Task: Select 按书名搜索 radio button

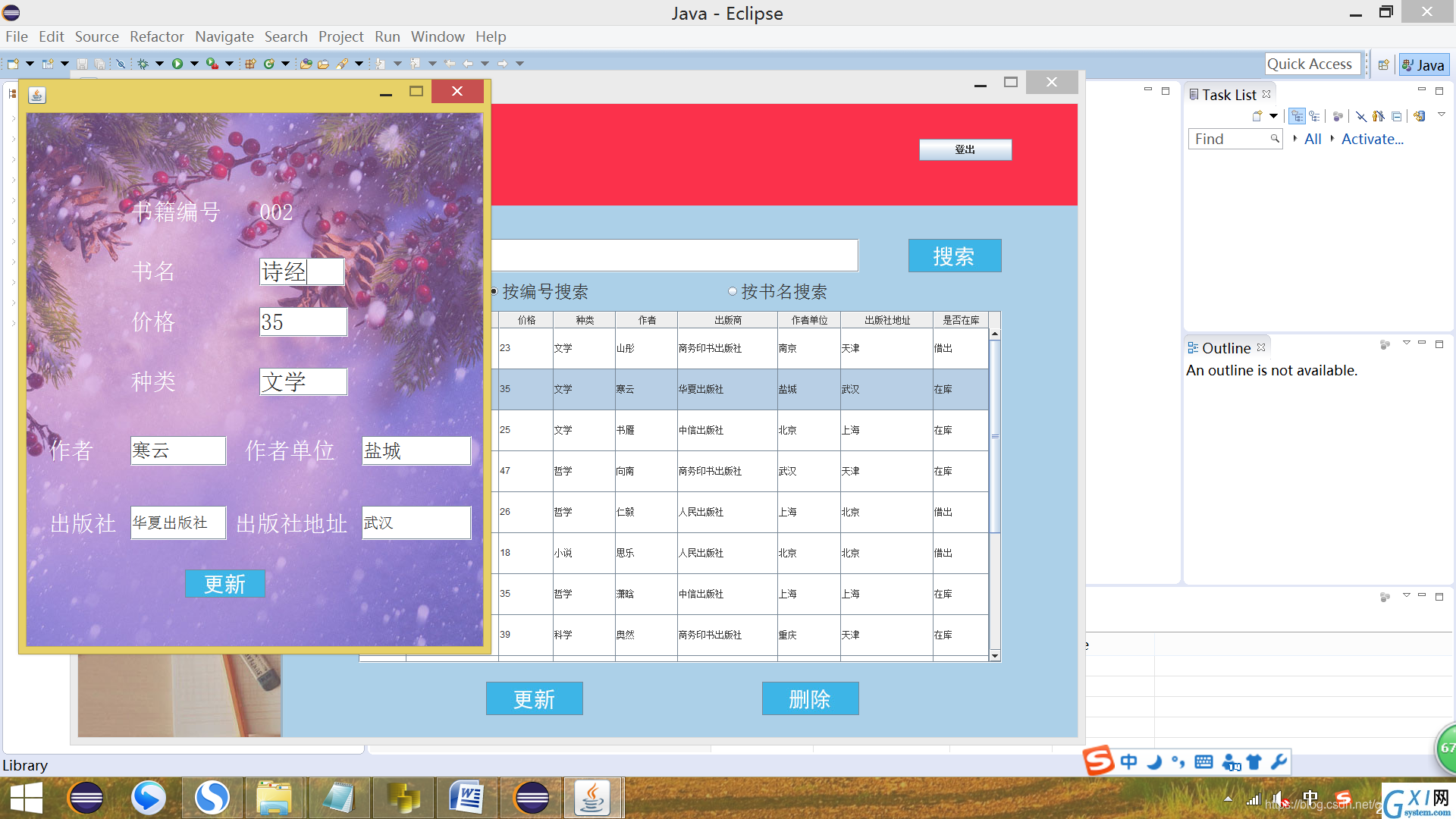Action: click(732, 293)
